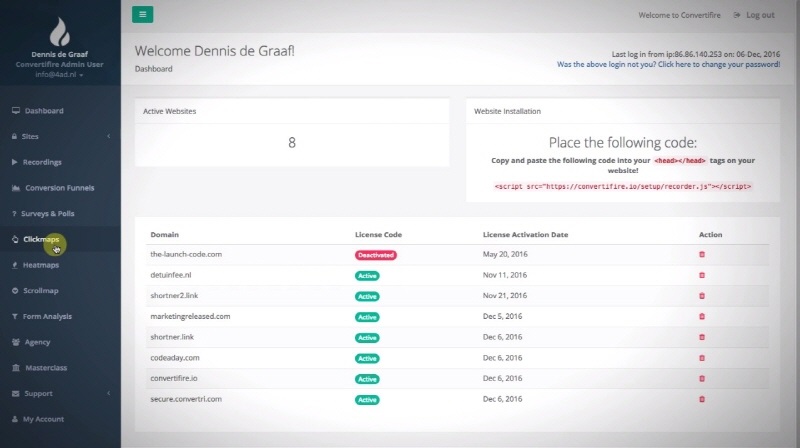Click the recorder.js script code snippet
Image resolution: width=800 pixels, height=448 pixels.
[x=622, y=186]
